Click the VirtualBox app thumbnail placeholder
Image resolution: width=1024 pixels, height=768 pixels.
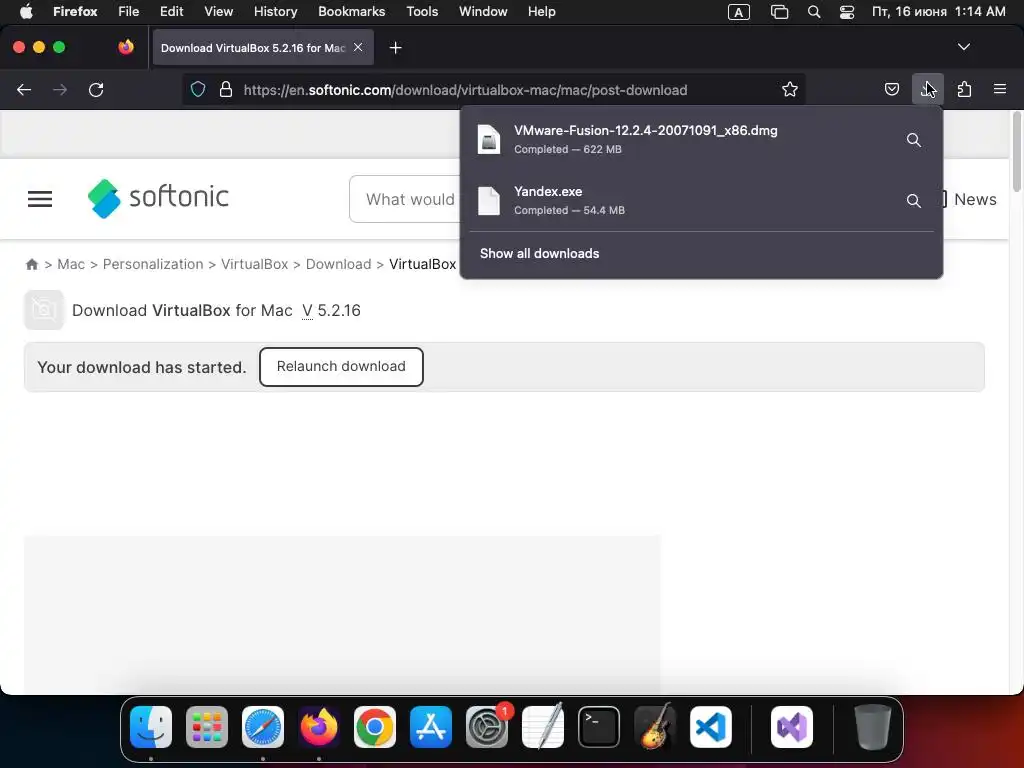coord(44,310)
